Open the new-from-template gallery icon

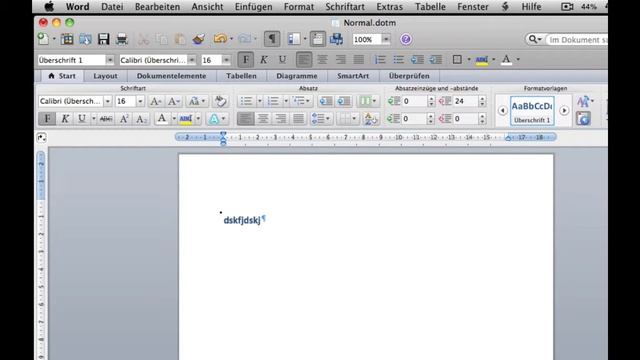click(x=67, y=39)
